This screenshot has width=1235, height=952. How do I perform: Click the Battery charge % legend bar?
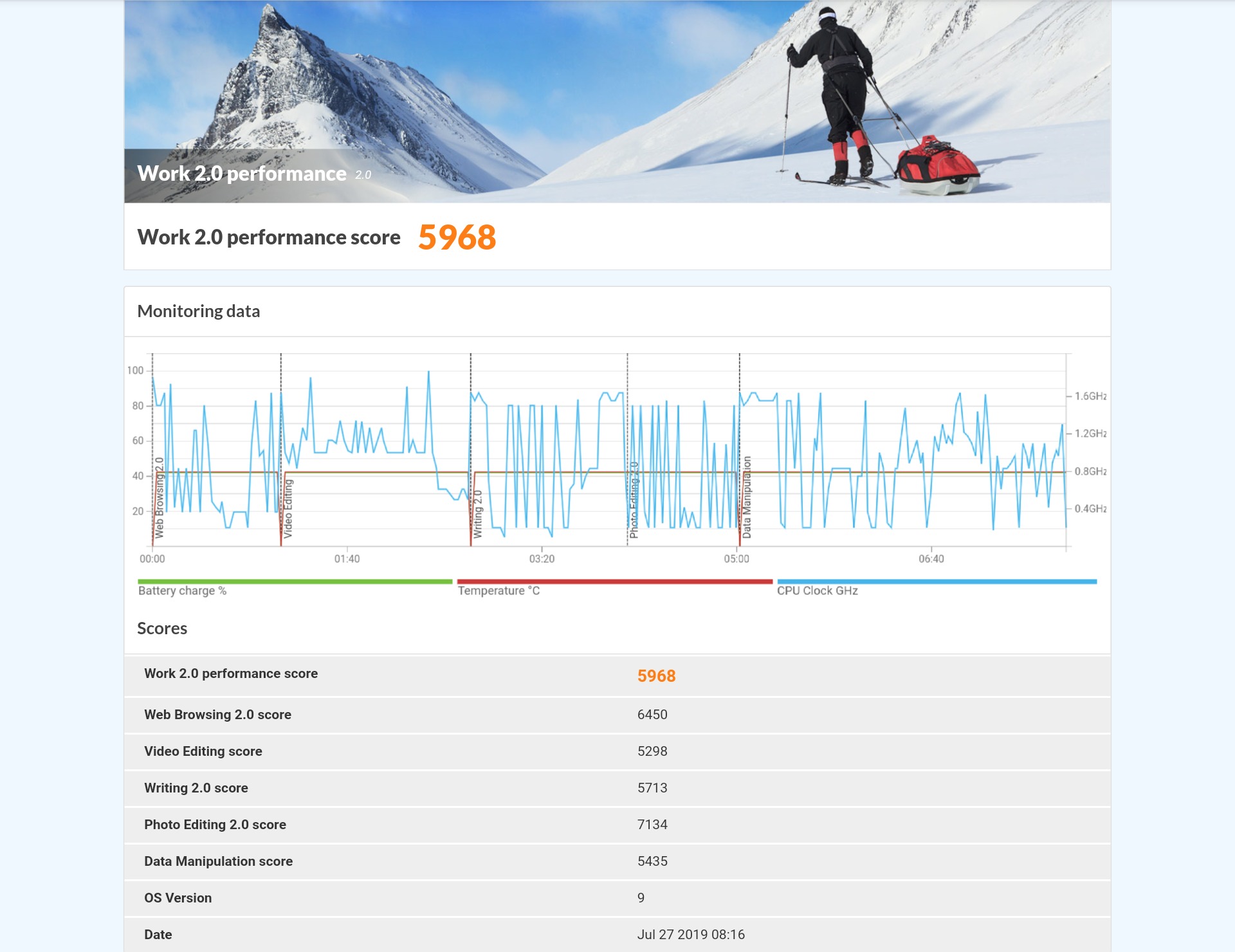pyautogui.click(x=295, y=581)
